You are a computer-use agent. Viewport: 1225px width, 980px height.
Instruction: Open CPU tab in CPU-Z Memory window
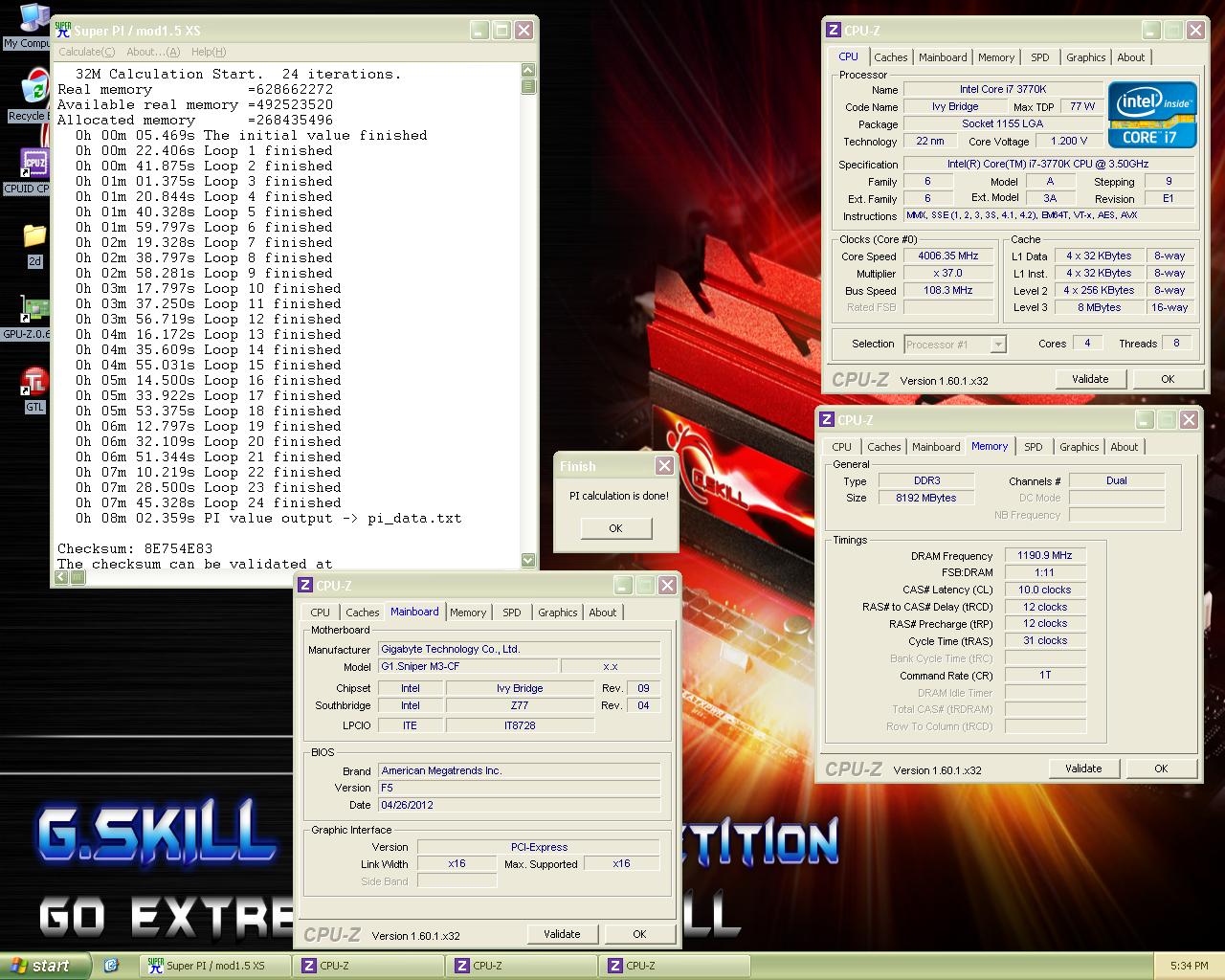[x=841, y=447]
